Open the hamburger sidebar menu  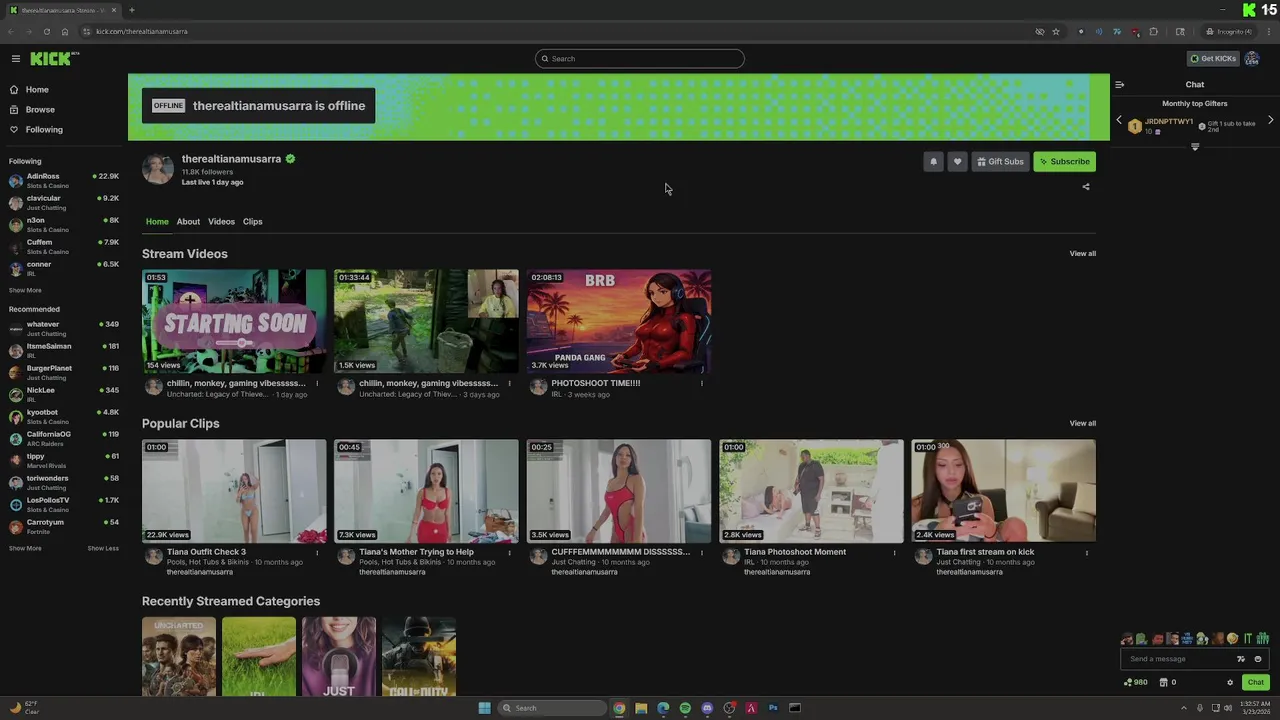pos(15,59)
